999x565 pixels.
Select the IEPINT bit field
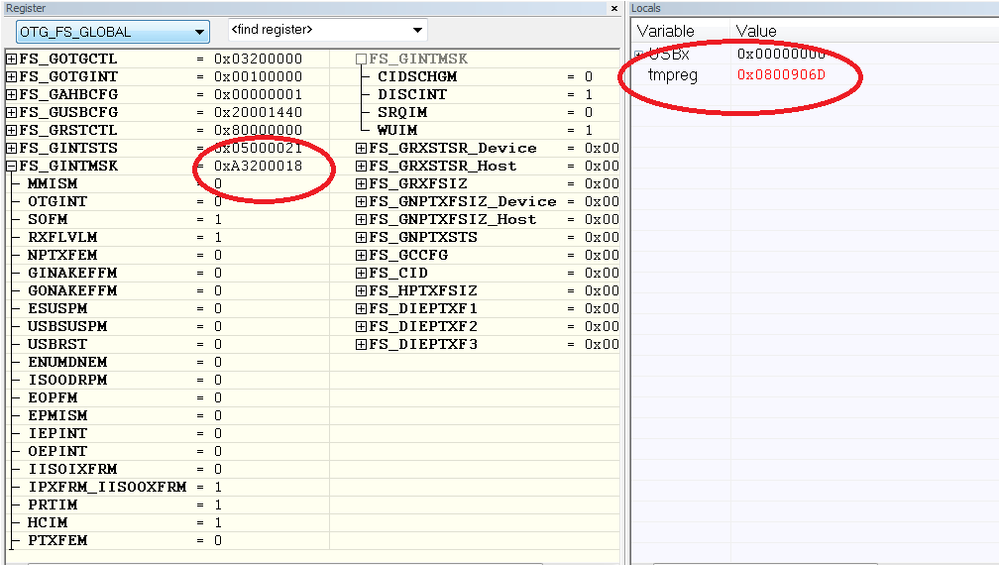[x=57, y=433]
